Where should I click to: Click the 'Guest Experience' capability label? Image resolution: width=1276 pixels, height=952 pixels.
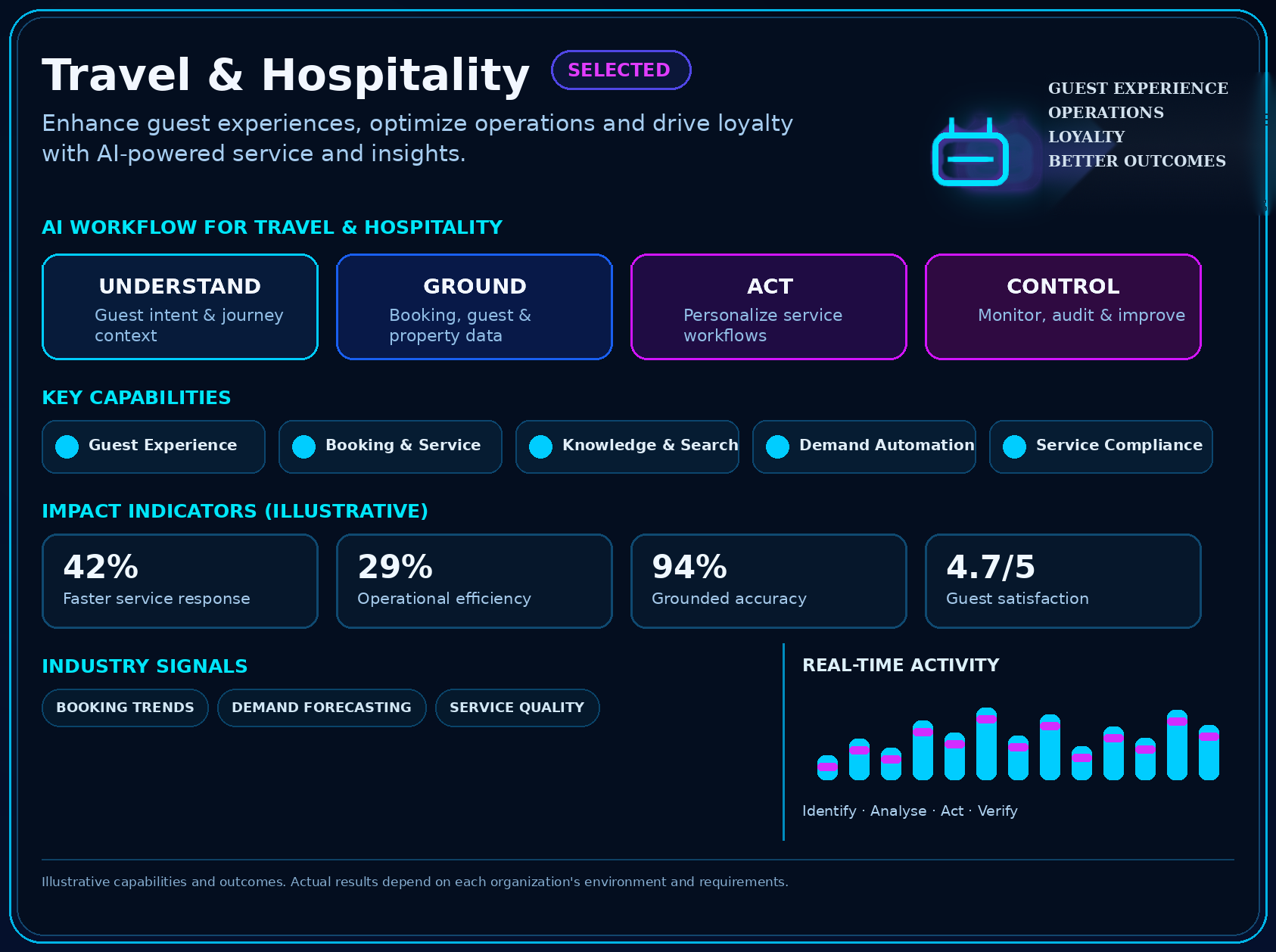pos(163,445)
